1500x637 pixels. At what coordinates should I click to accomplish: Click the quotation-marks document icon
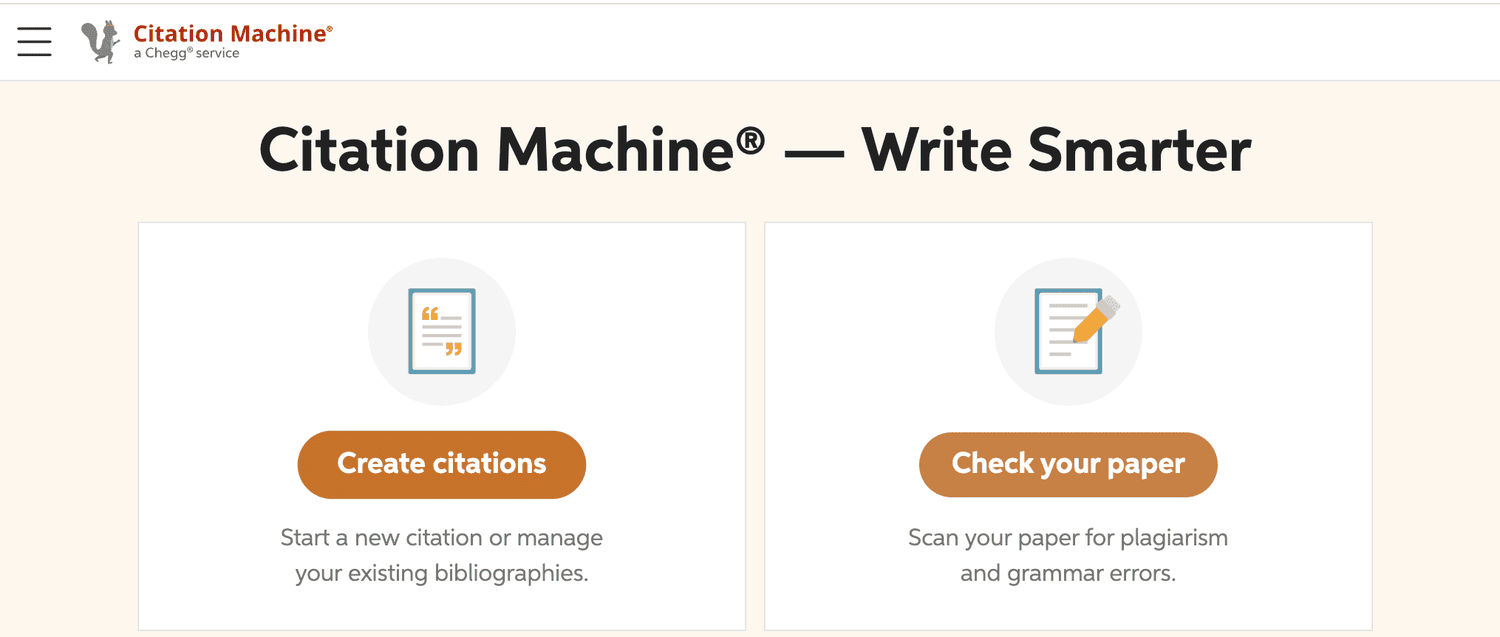pyautogui.click(x=442, y=331)
